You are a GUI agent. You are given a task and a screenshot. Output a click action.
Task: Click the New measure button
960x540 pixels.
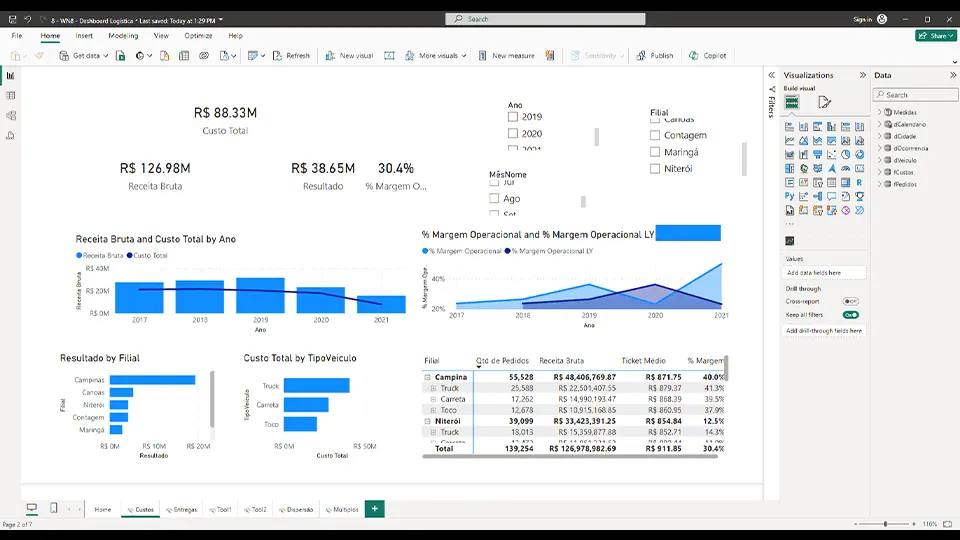[x=506, y=56]
